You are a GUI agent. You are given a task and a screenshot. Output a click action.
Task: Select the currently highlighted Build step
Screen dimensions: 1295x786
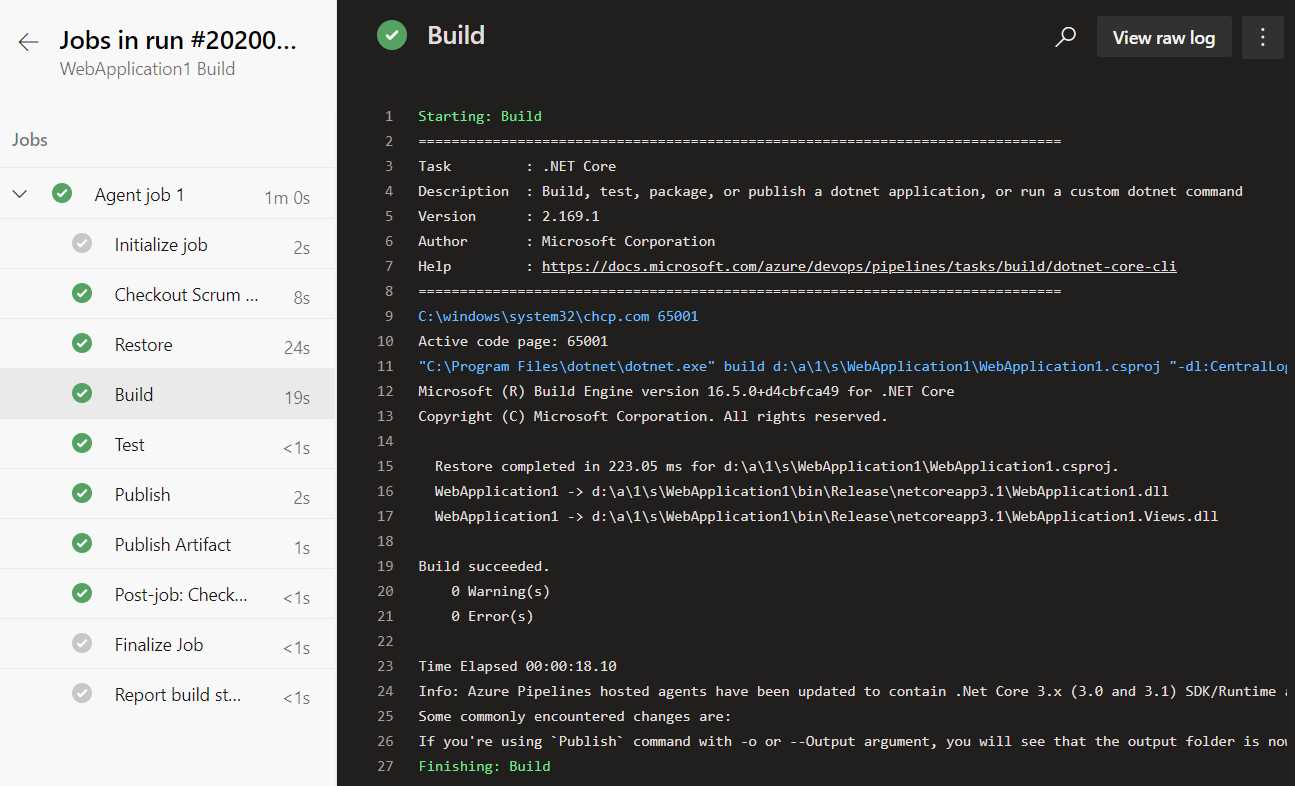click(x=133, y=394)
